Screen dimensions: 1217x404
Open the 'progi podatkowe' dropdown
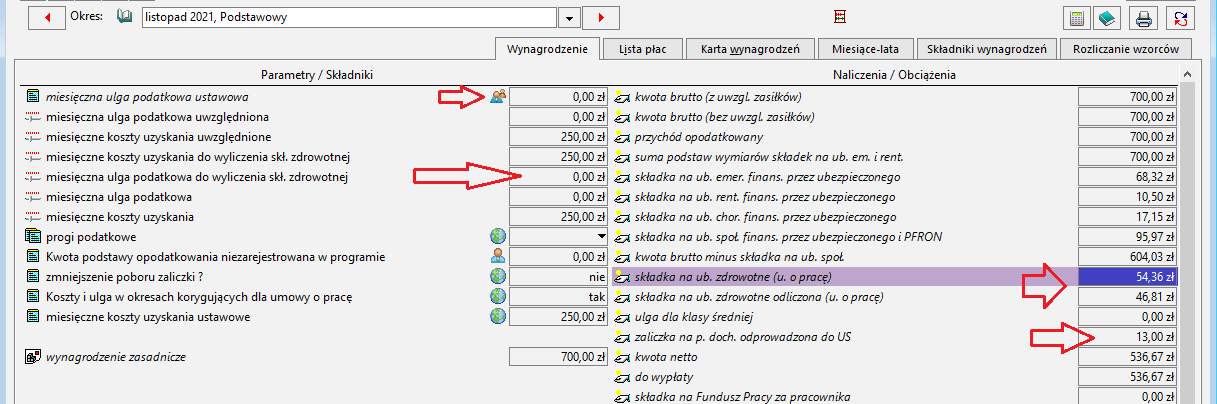click(x=601, y=237)
